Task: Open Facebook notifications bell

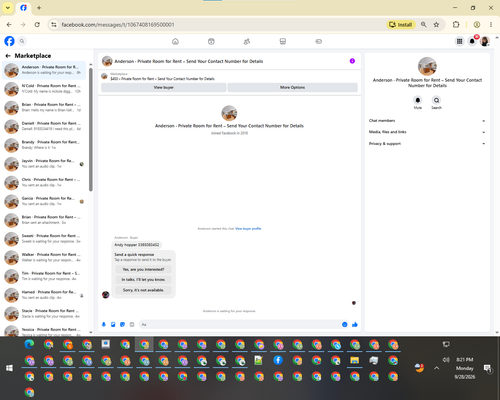Action: tap(472, 41)
